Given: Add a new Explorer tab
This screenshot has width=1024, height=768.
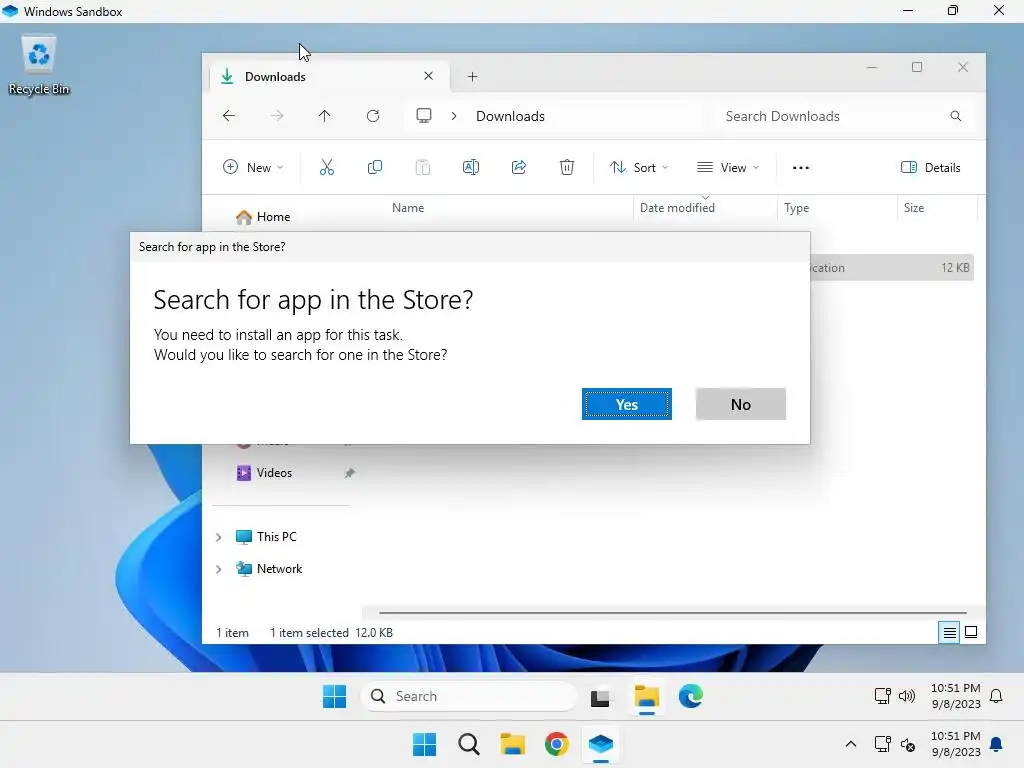Looking at the screenshot, I should tap(472, 76).
